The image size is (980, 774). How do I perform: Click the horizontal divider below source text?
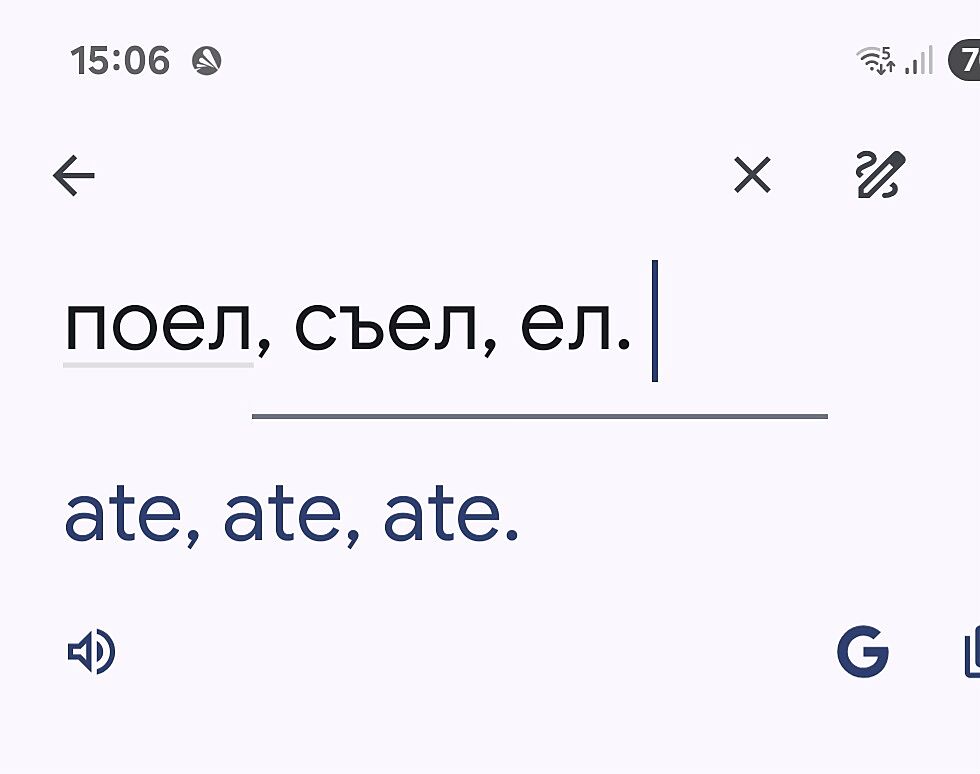click(x=539, y=416)
